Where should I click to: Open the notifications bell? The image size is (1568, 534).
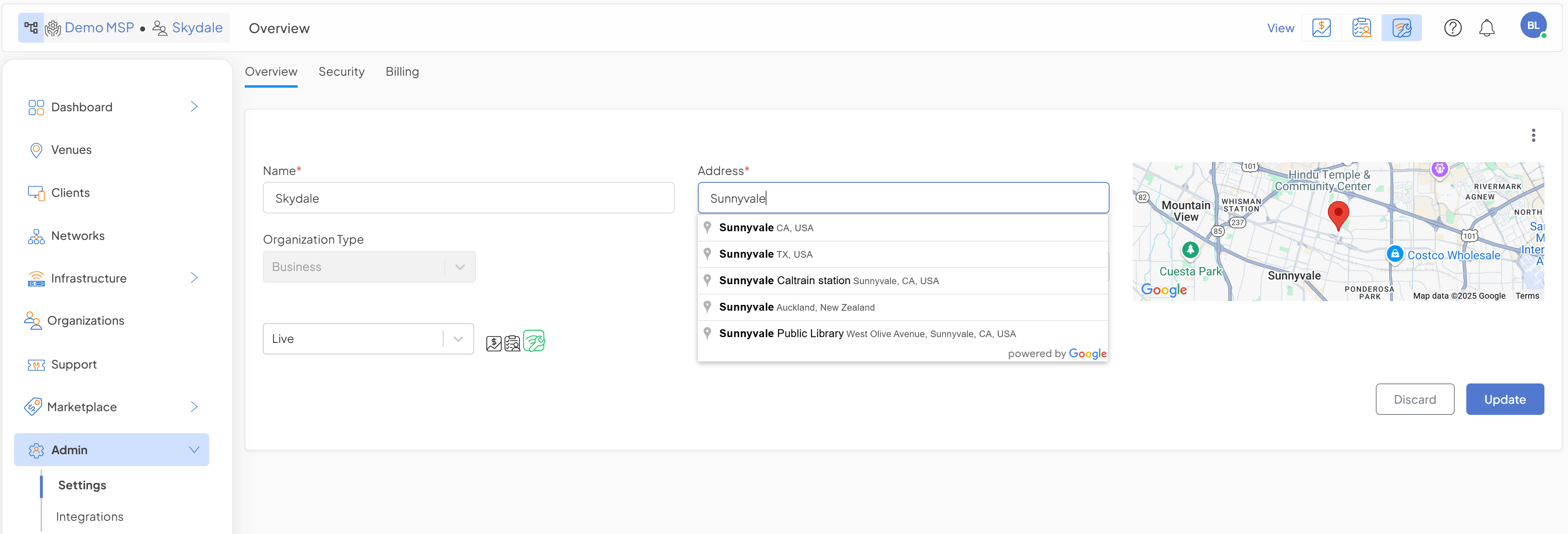1487,28
